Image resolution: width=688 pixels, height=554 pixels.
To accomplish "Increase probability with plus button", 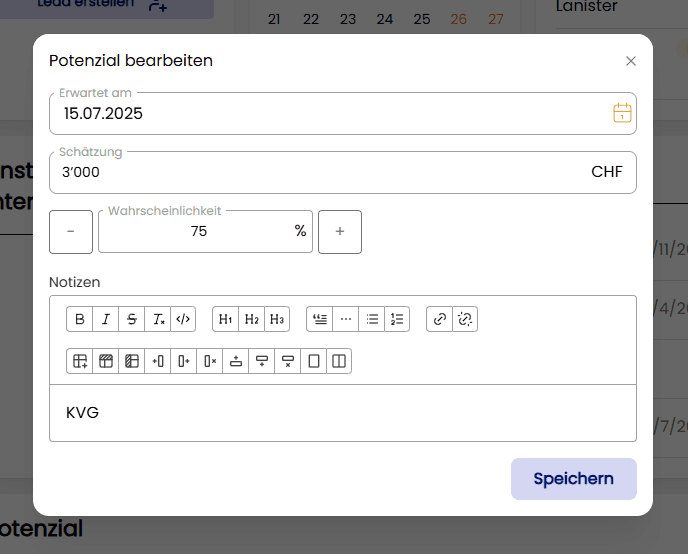I will (x=340, y=232).
